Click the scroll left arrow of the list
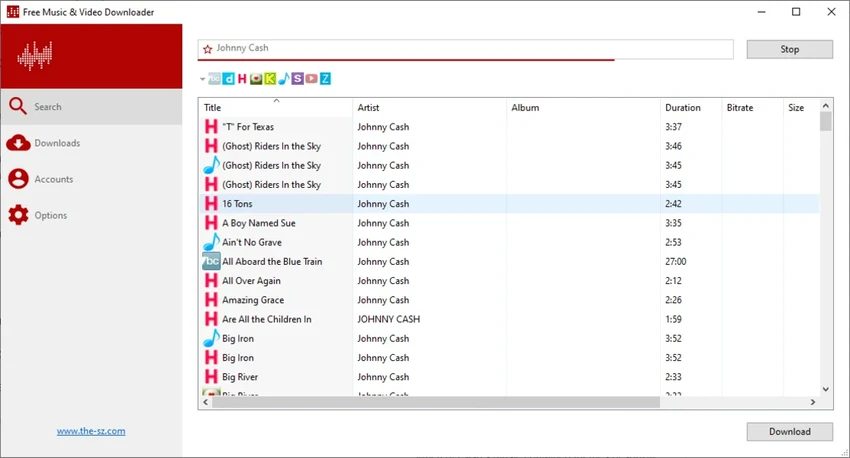This screenshot has width=850, height=458. pyautogui.click(x=205, y=402)
